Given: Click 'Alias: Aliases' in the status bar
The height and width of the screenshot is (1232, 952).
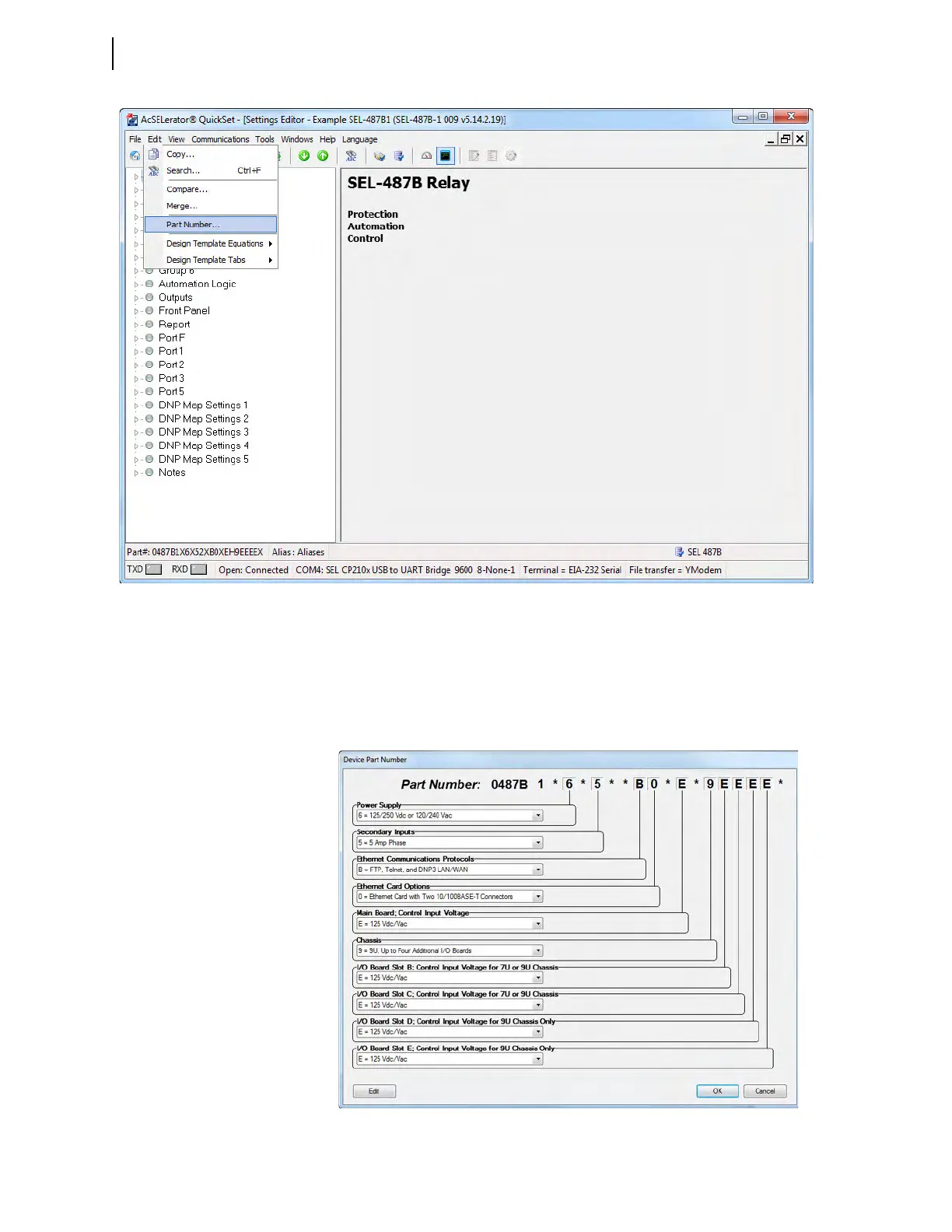Looking at the screenshot, I should click(298, 552).
